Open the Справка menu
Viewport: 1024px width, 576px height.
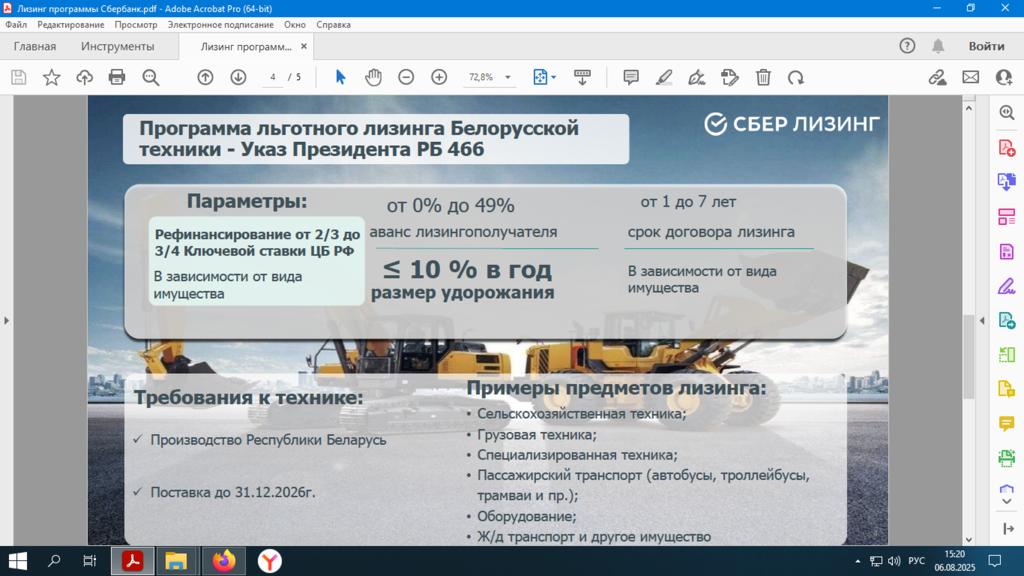click(334, 25)
